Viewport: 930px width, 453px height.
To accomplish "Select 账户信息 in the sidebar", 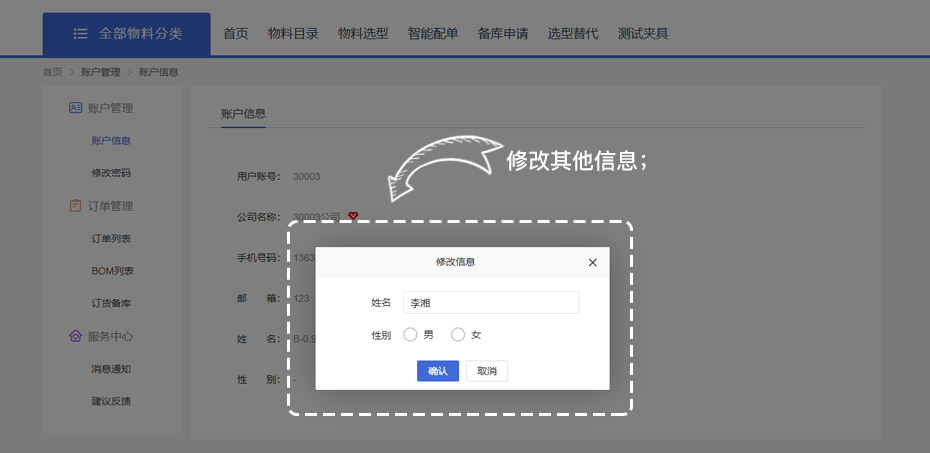I will 111,141.
